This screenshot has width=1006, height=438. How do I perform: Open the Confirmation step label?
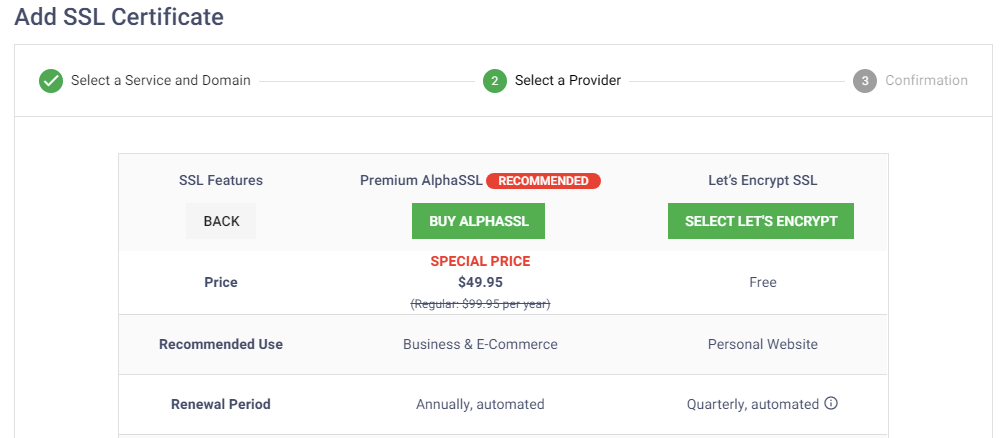926,80
